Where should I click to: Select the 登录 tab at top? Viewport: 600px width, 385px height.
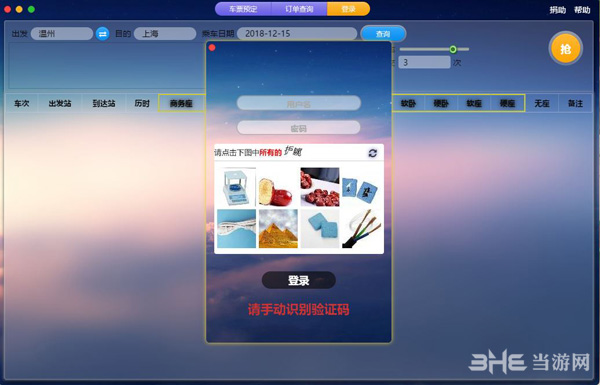(348, 9)
